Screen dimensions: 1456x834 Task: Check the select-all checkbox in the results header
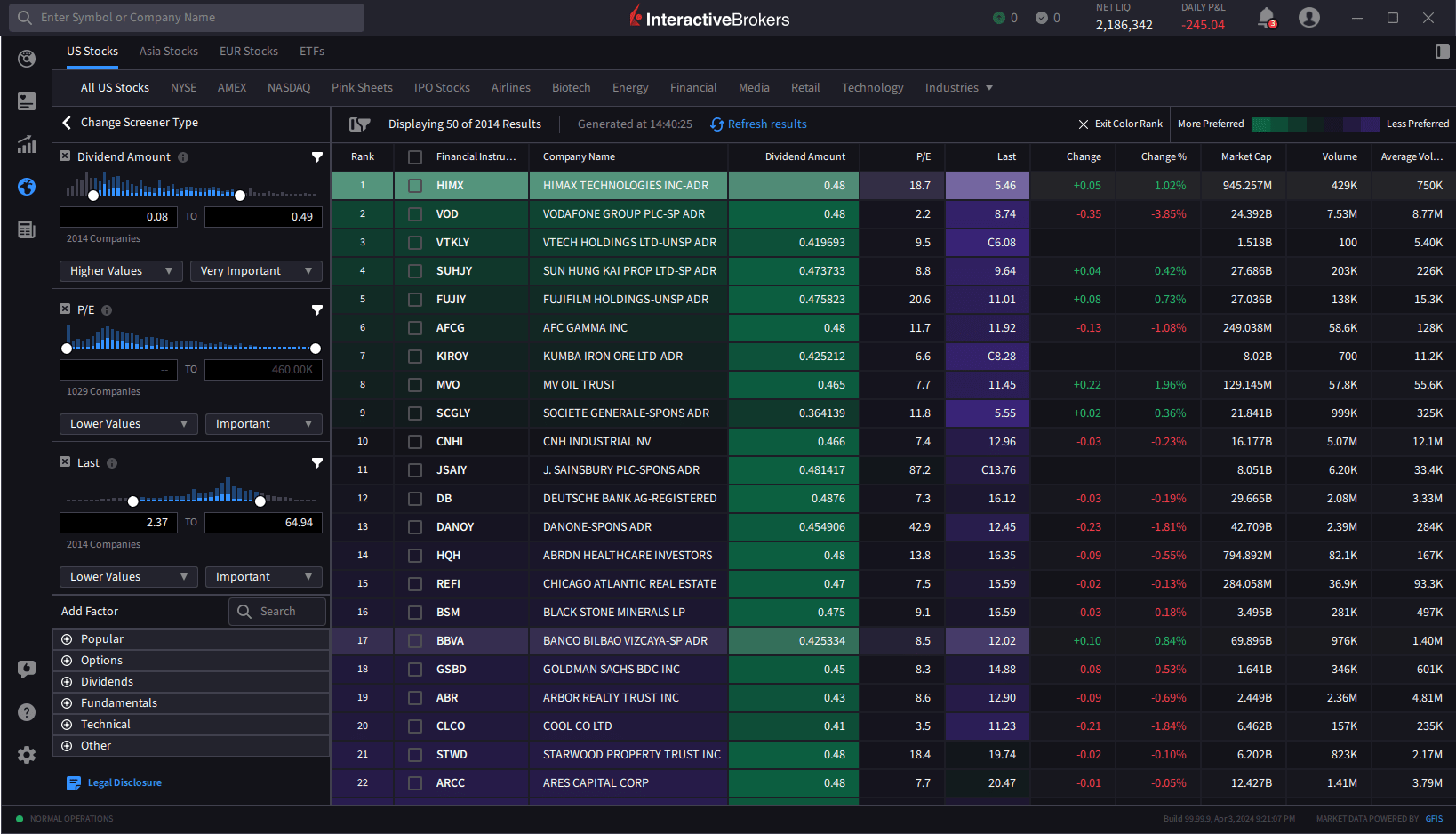click(414, 156)
